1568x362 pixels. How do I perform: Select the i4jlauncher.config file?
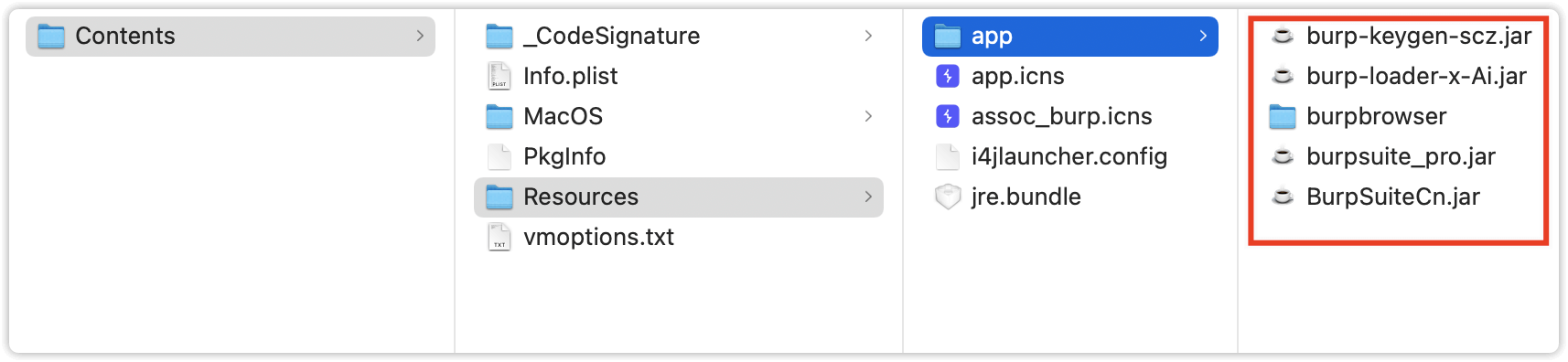tap(1070, 156)
